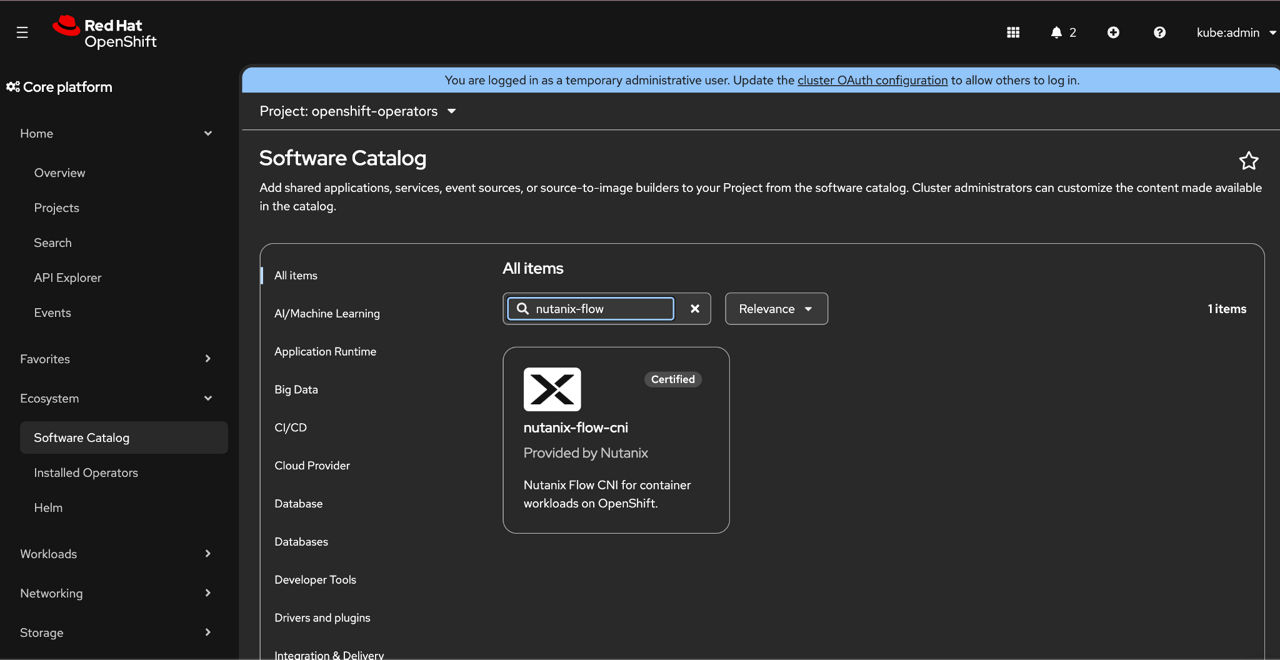Viewport: 1280px width, 660px height.
Task: Clear the nutanix-flow search text
Action: coord(695,309)
